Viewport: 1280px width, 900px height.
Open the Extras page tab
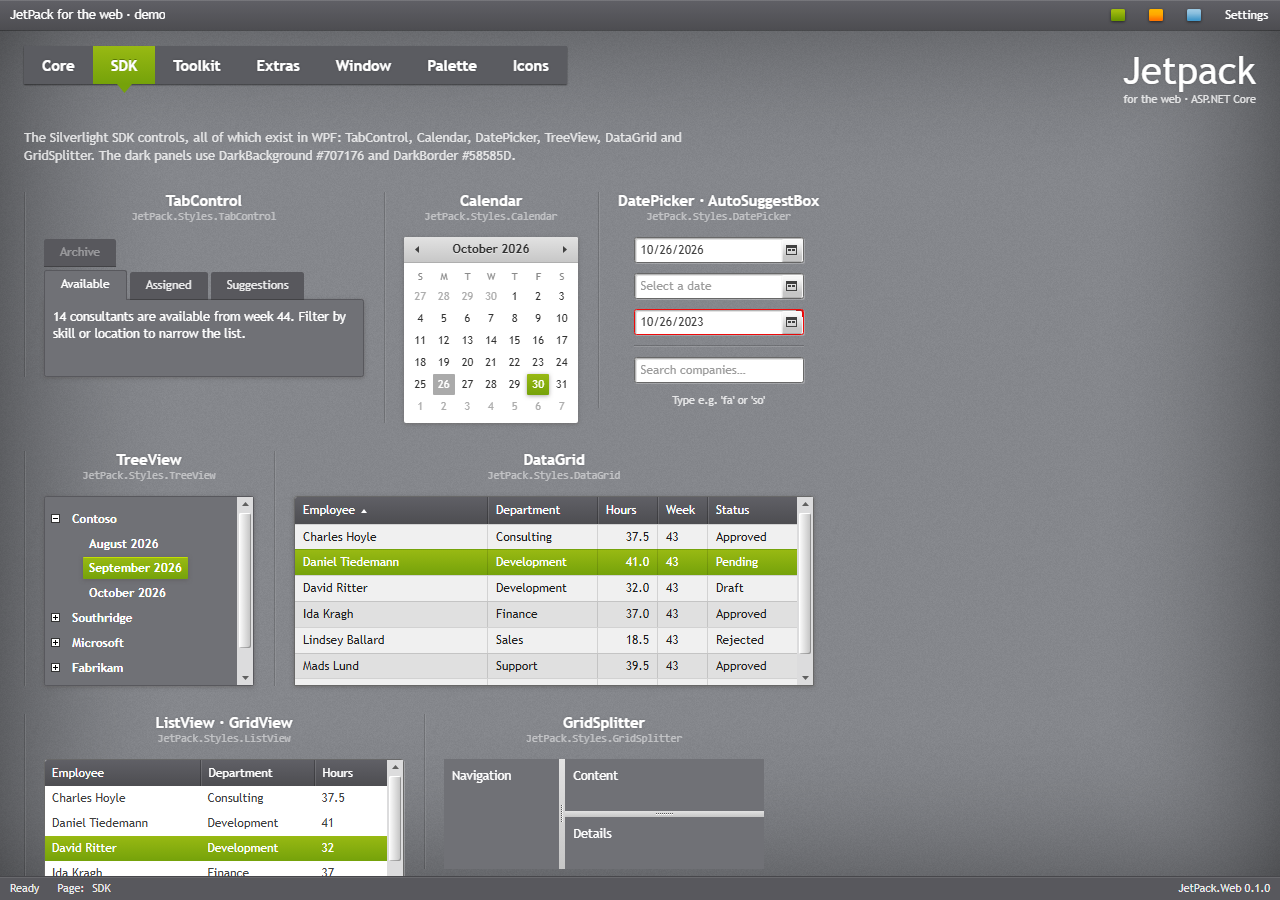(278, 66)
